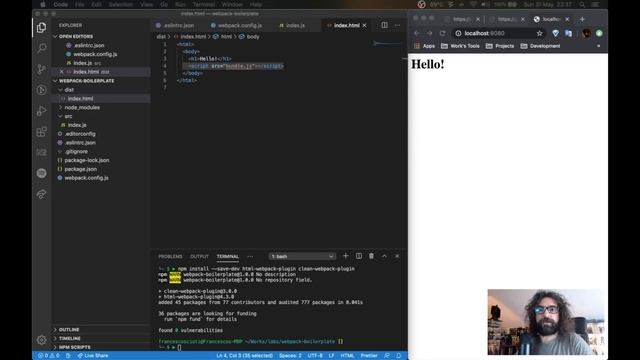Viewport: 640px width, 360px height.
Task: Kill terminal with trash icon
Action: tap(371, 256)
